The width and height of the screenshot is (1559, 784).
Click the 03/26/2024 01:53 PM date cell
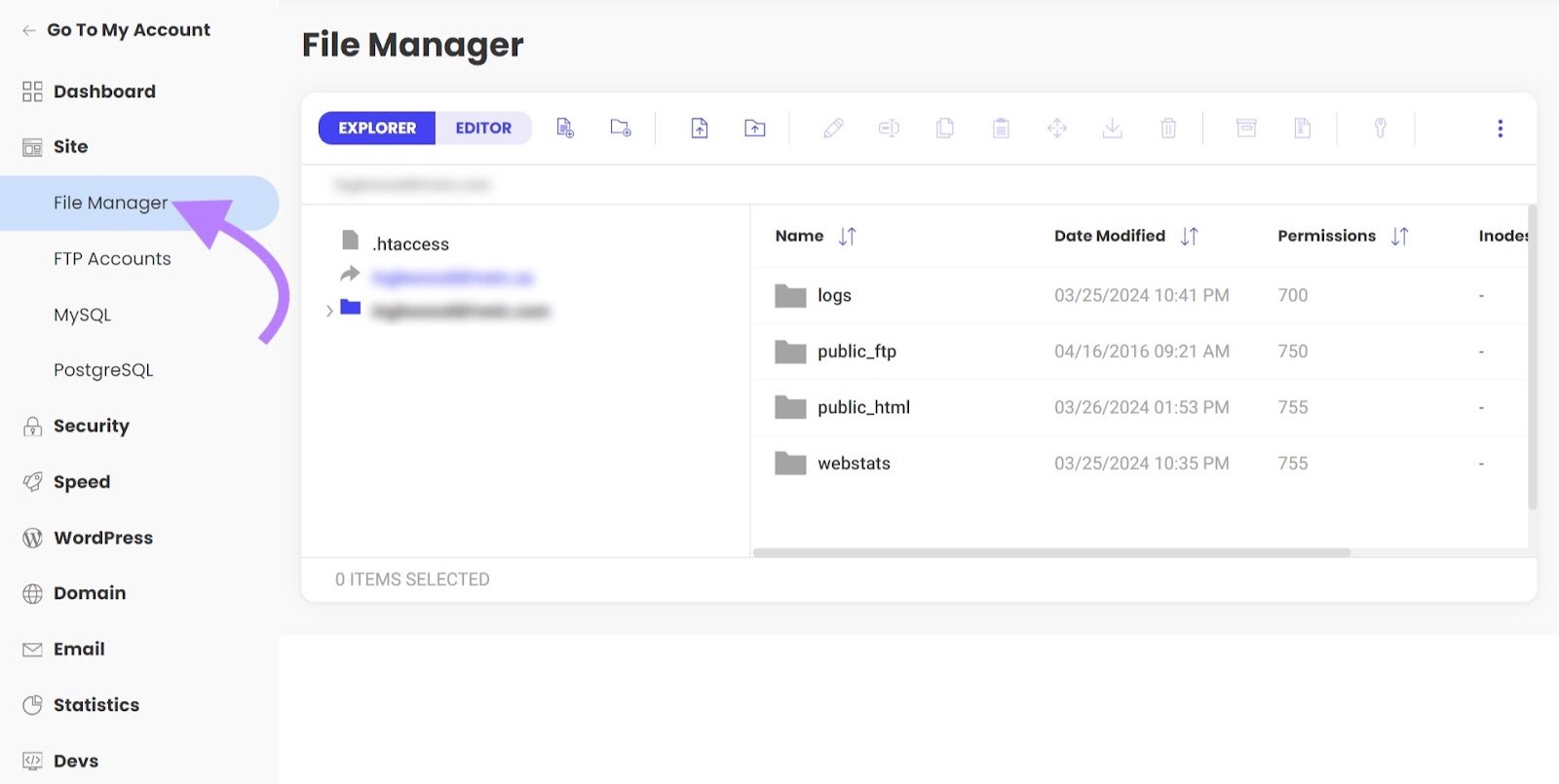click(1141, 408)
